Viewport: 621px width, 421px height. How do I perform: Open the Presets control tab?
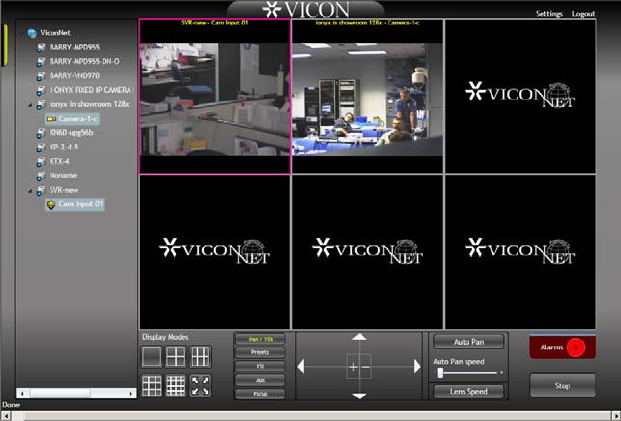(x=260, y=352)
